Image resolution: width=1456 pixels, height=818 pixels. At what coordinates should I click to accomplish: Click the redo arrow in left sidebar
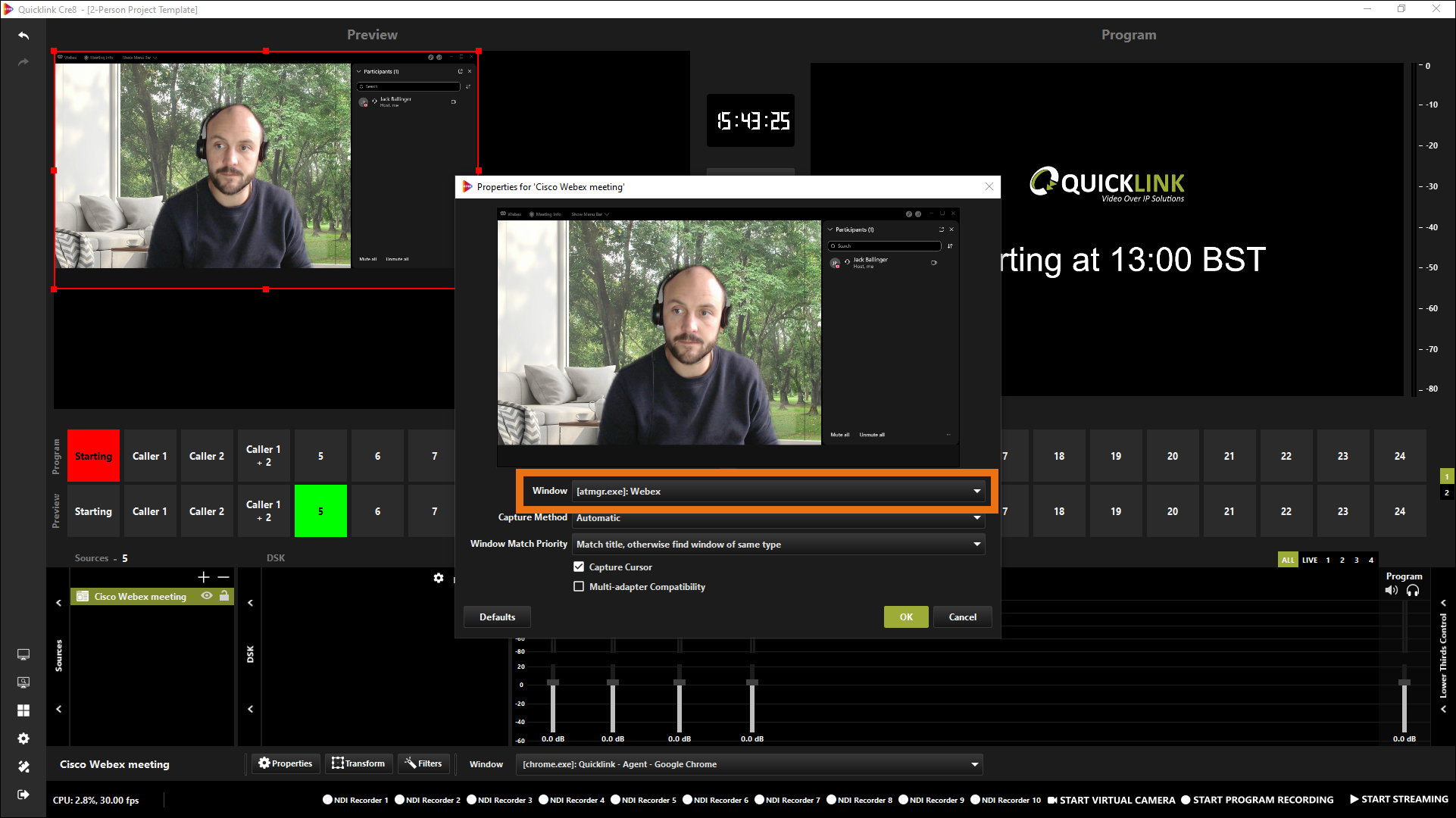[23, 62]
